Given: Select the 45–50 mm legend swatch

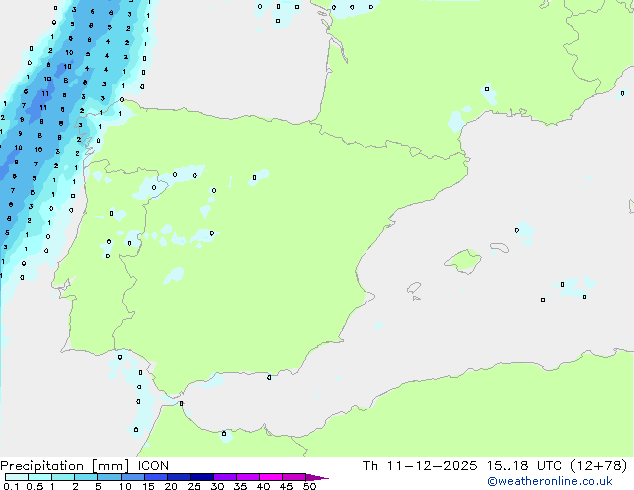Looking at the screenshot, I should pos(294,477).
